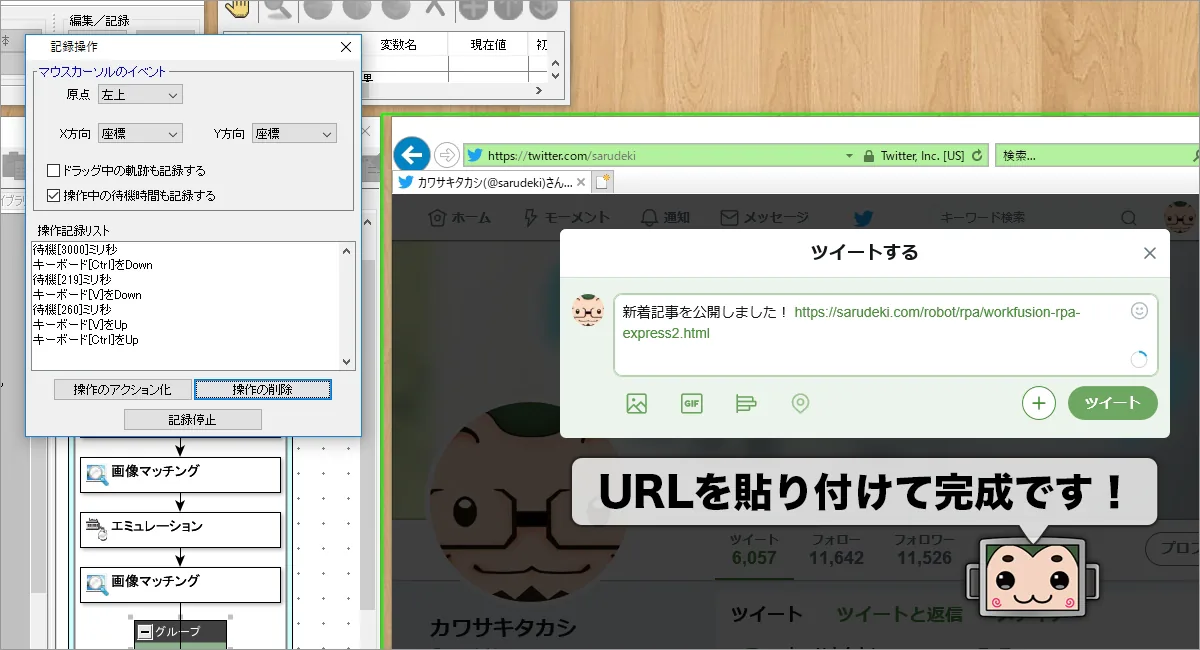The image size is (1200, 650).
Task: Open the フォロワー 11,526 count
Action: (923, 549)
